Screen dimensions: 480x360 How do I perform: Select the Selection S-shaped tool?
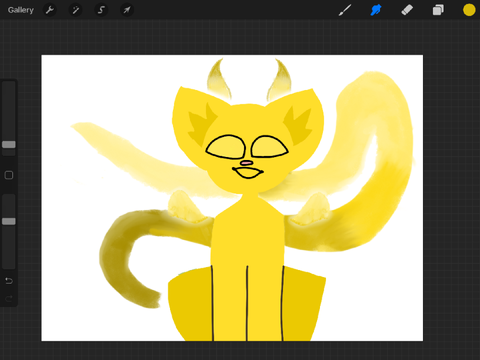coord(101,10)
